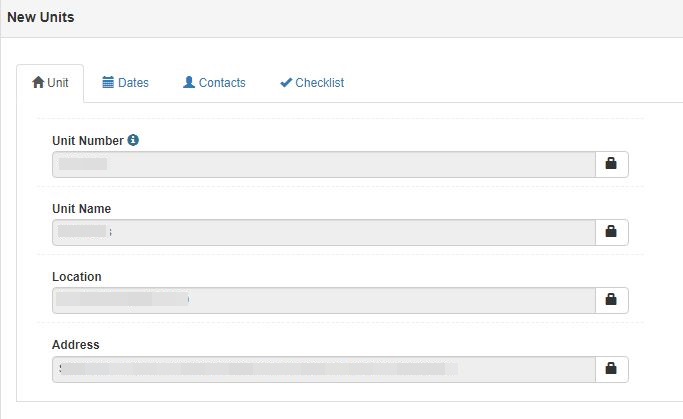Click the person icon on Contacts tab

pos(189,82)
